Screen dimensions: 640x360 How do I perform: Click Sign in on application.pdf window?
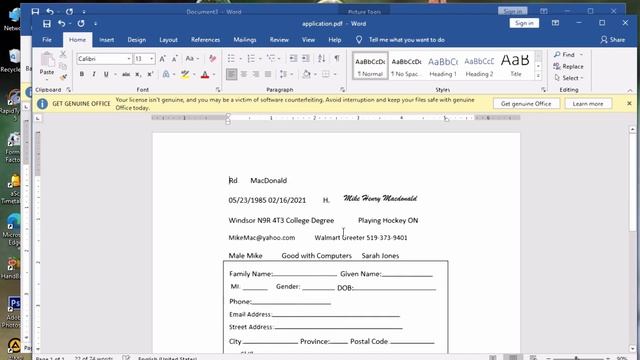pyautogui.click(x=524, y=23)
